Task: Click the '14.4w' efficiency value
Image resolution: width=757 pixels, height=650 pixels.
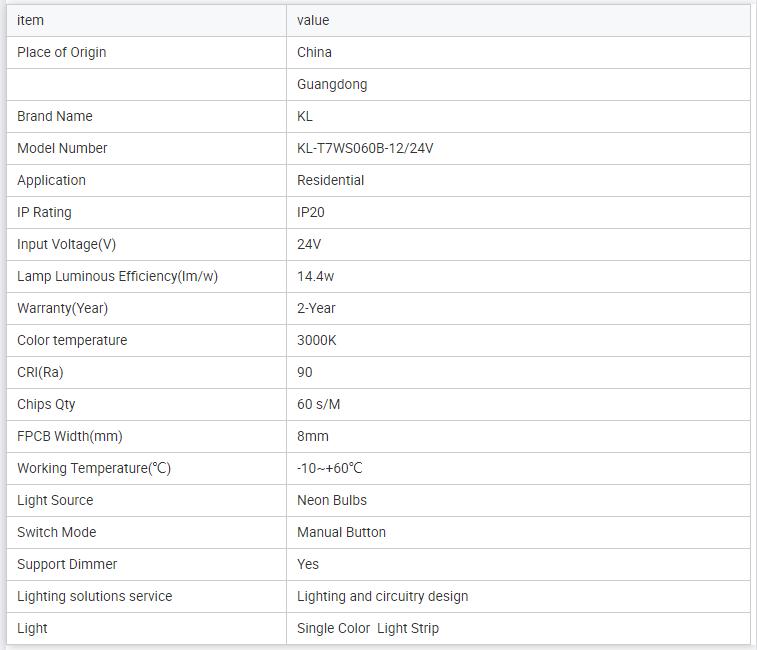Action: [x=316, y=276]
